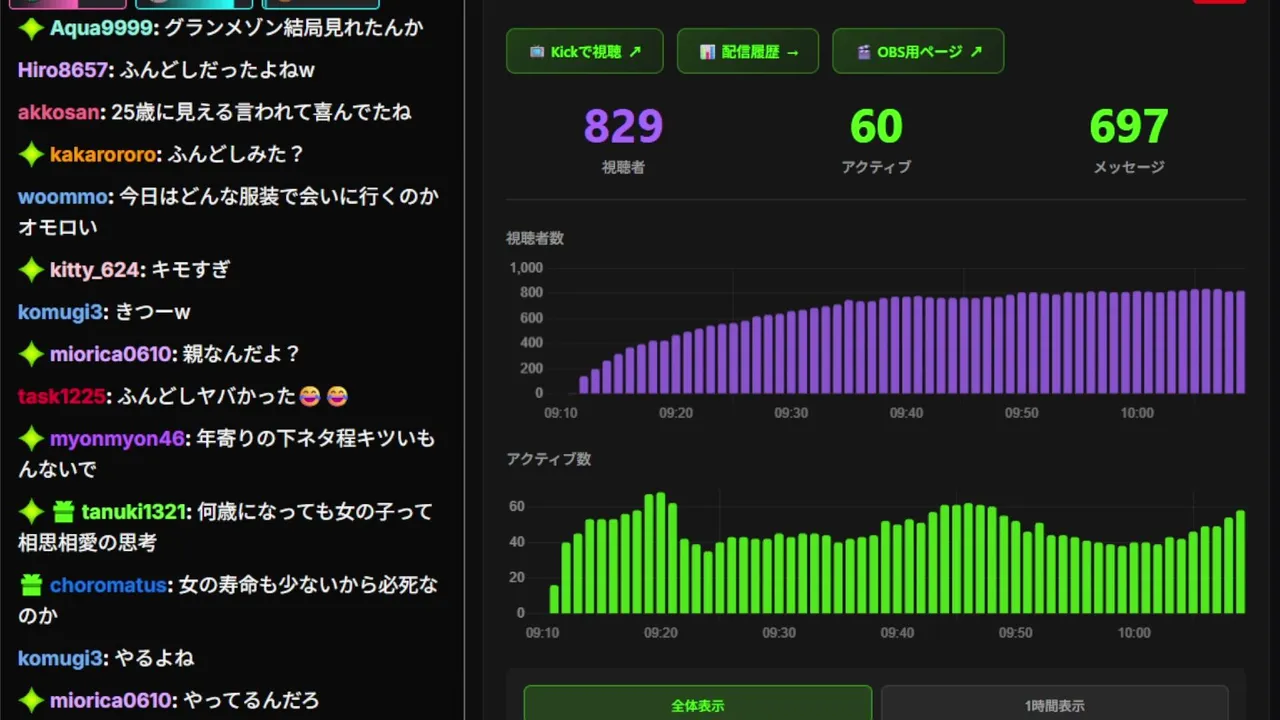Open Hiro8657's username in chat

62,70
